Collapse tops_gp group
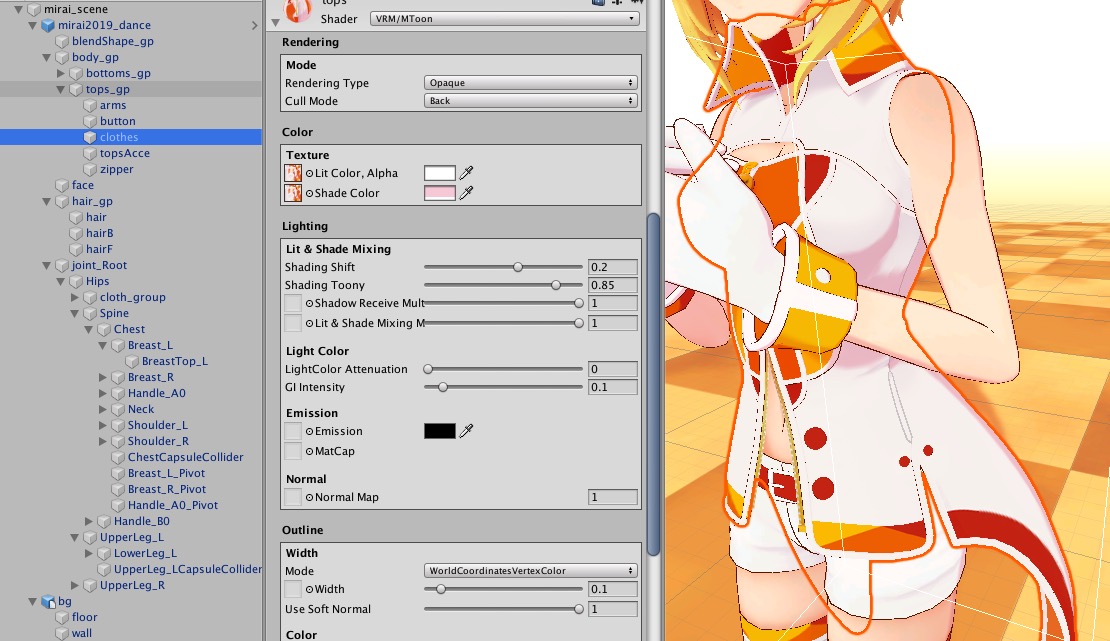The image size is (1110, 641). 61,89
